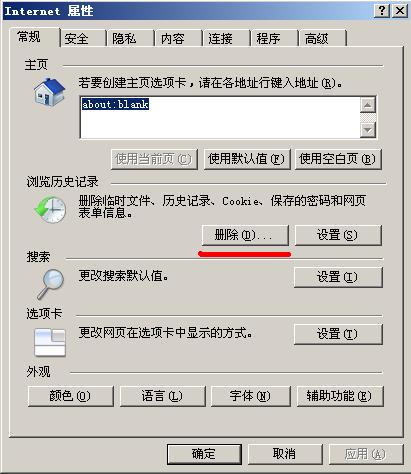Click the 颜色 appearance button
The width and height of the screenshot is (411, 474).
tap(71, 396)
